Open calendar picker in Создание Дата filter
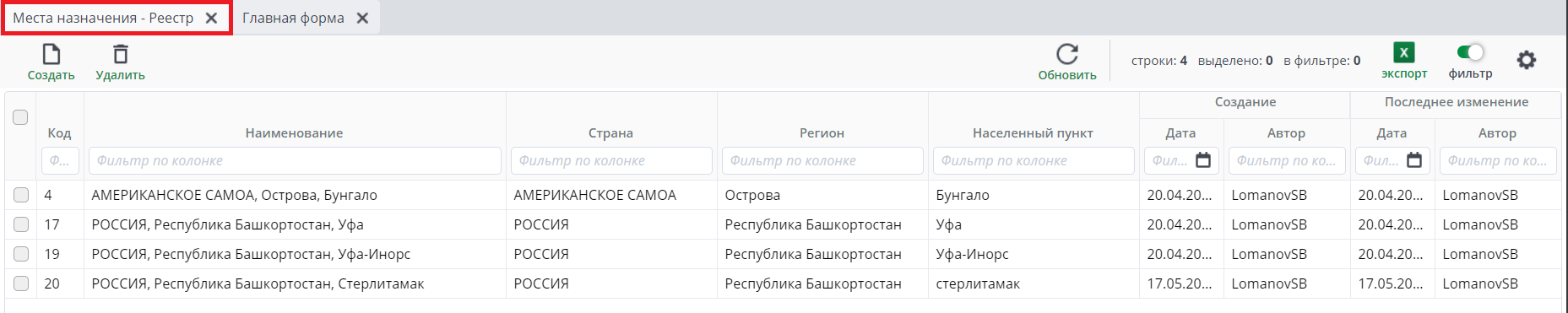The height and width of the screenshot is (313, 1568). tap(1203, 160)
